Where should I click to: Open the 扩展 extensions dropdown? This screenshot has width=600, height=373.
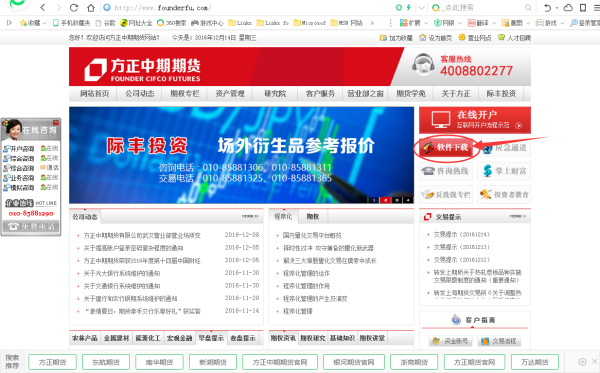pos(414,23)
